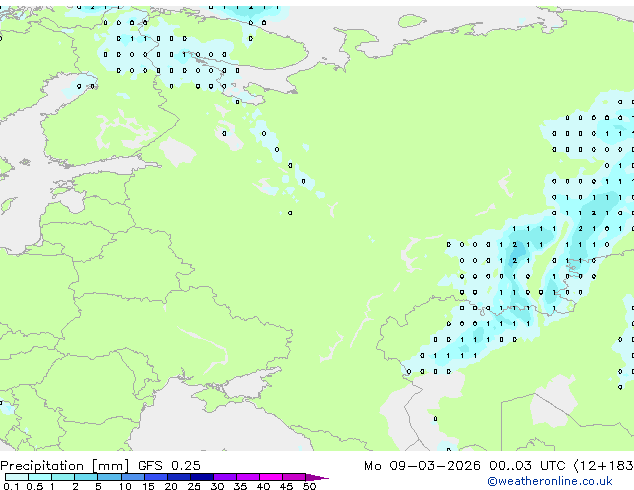Click the "GFS 0.25" model label
634x490 pixels.
pyautogui.click(x=169, y=466)
